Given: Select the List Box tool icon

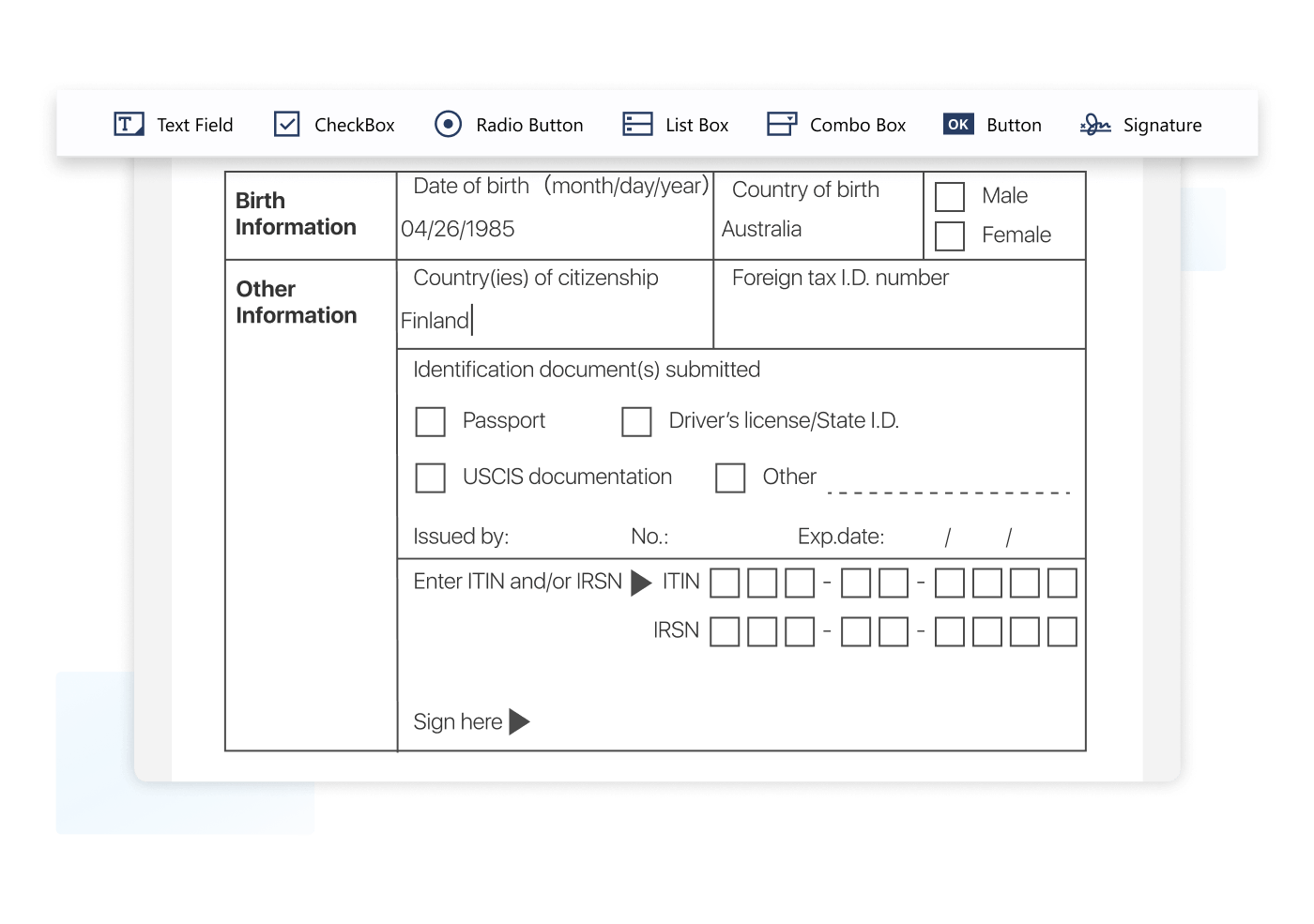Looking at the screenshot, I should click(x=637, y=124).
